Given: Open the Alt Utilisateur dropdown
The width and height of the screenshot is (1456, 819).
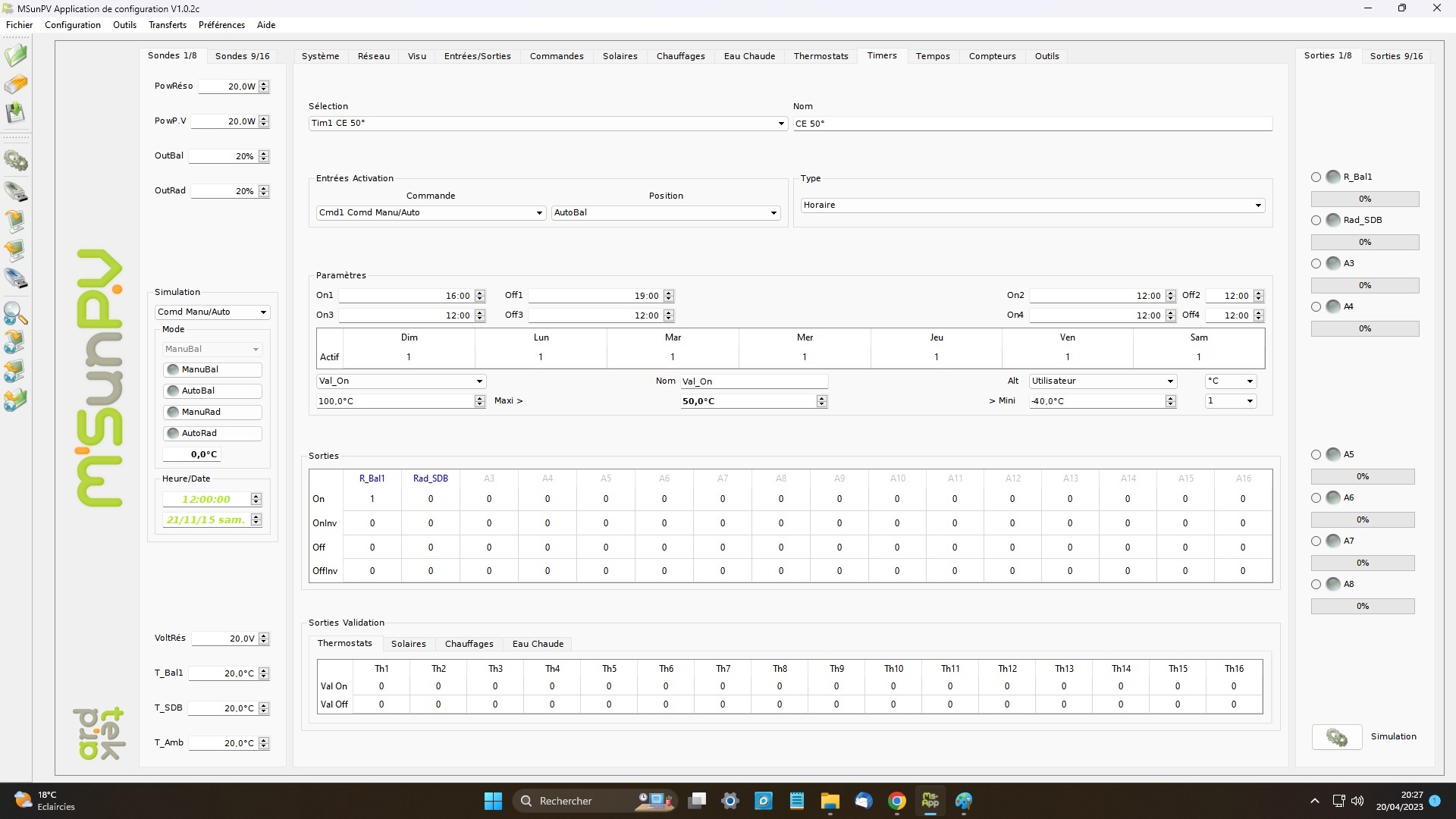Looking at the screenshot, I should point(1169,381).
